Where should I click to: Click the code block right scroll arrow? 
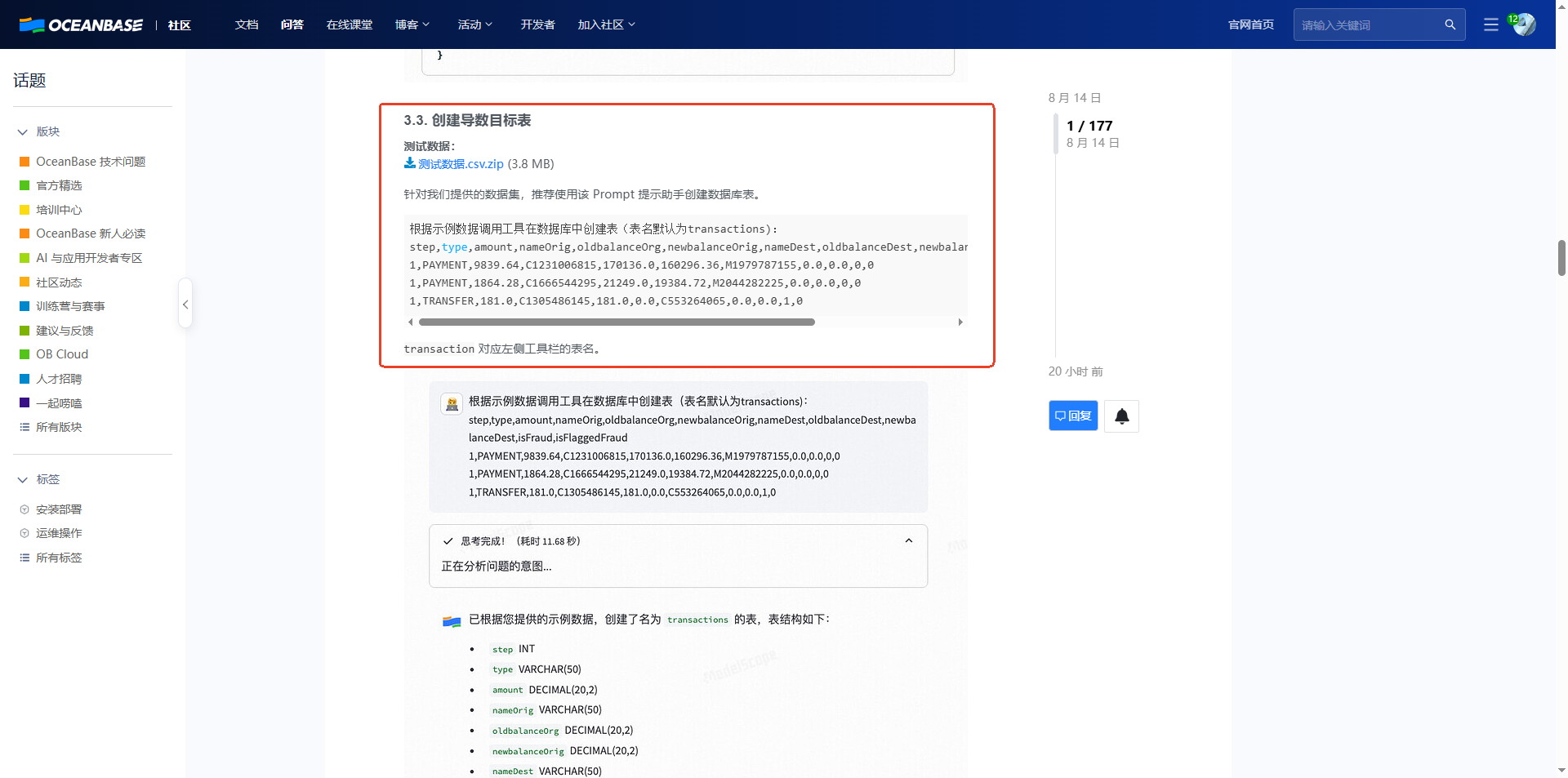(960, 322)
